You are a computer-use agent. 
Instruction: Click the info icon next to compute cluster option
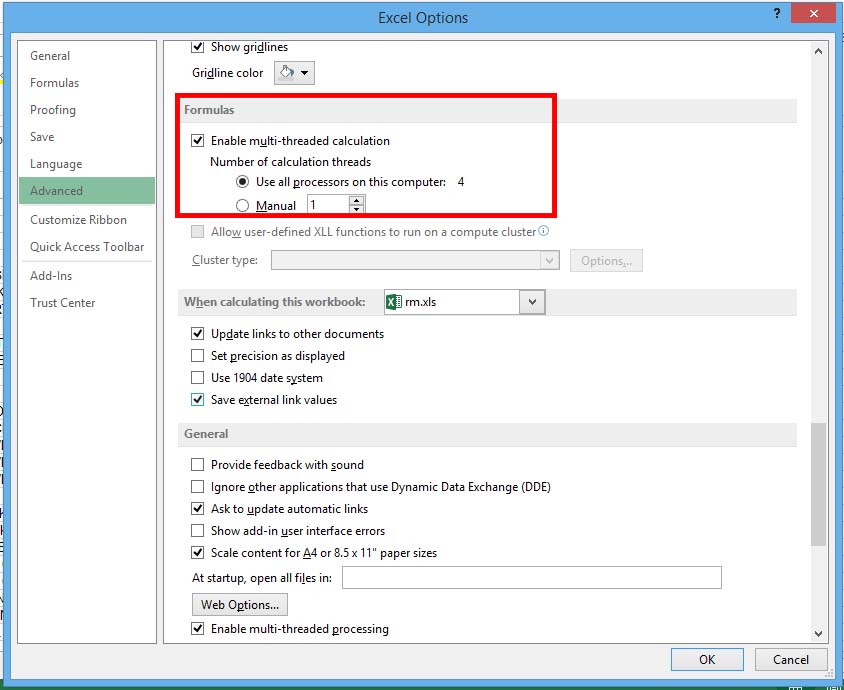point(542,230)
